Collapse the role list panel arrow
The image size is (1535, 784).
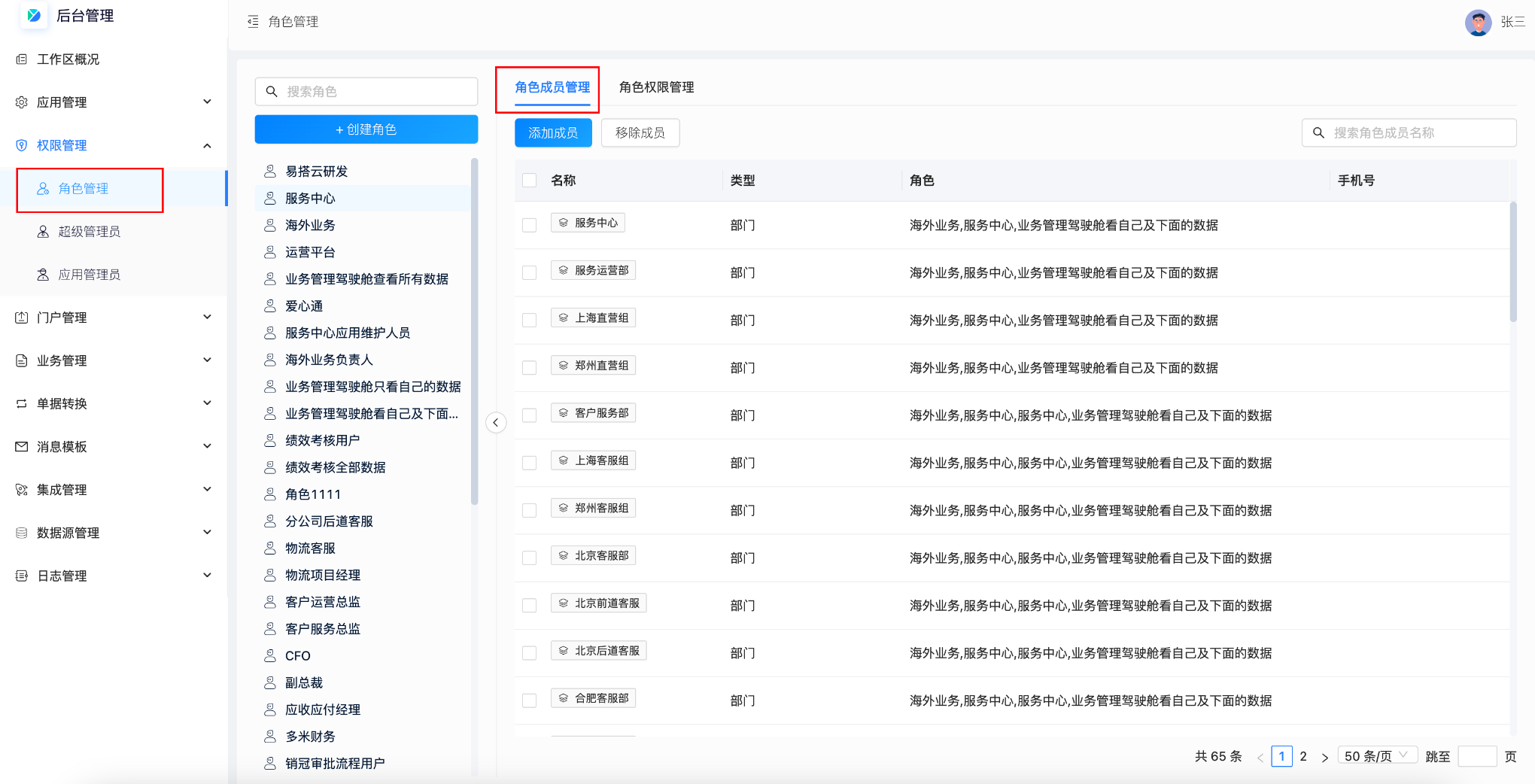[x=495, y=423]
